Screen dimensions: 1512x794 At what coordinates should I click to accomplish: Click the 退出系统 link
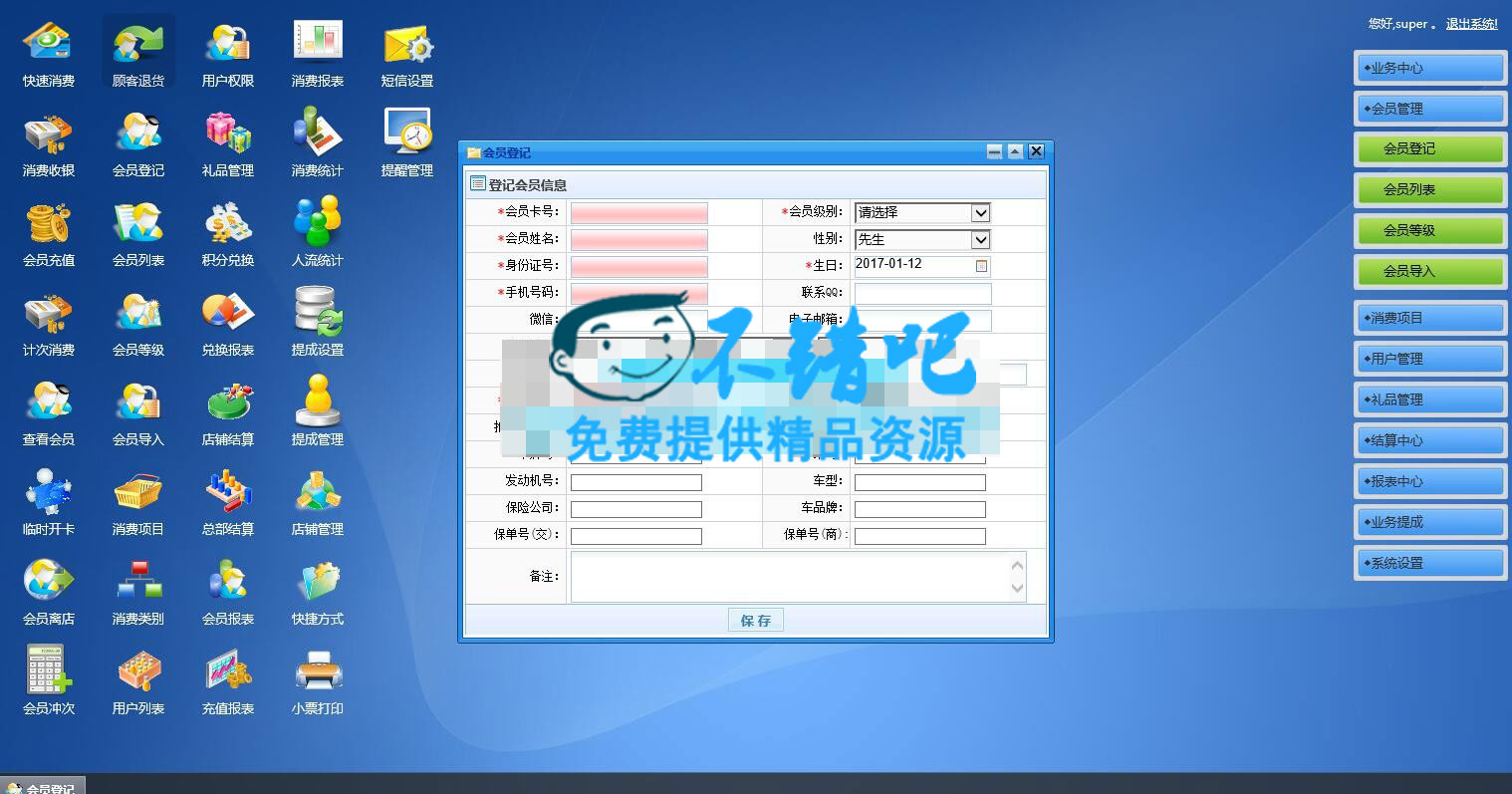[x=1472, y=24]
